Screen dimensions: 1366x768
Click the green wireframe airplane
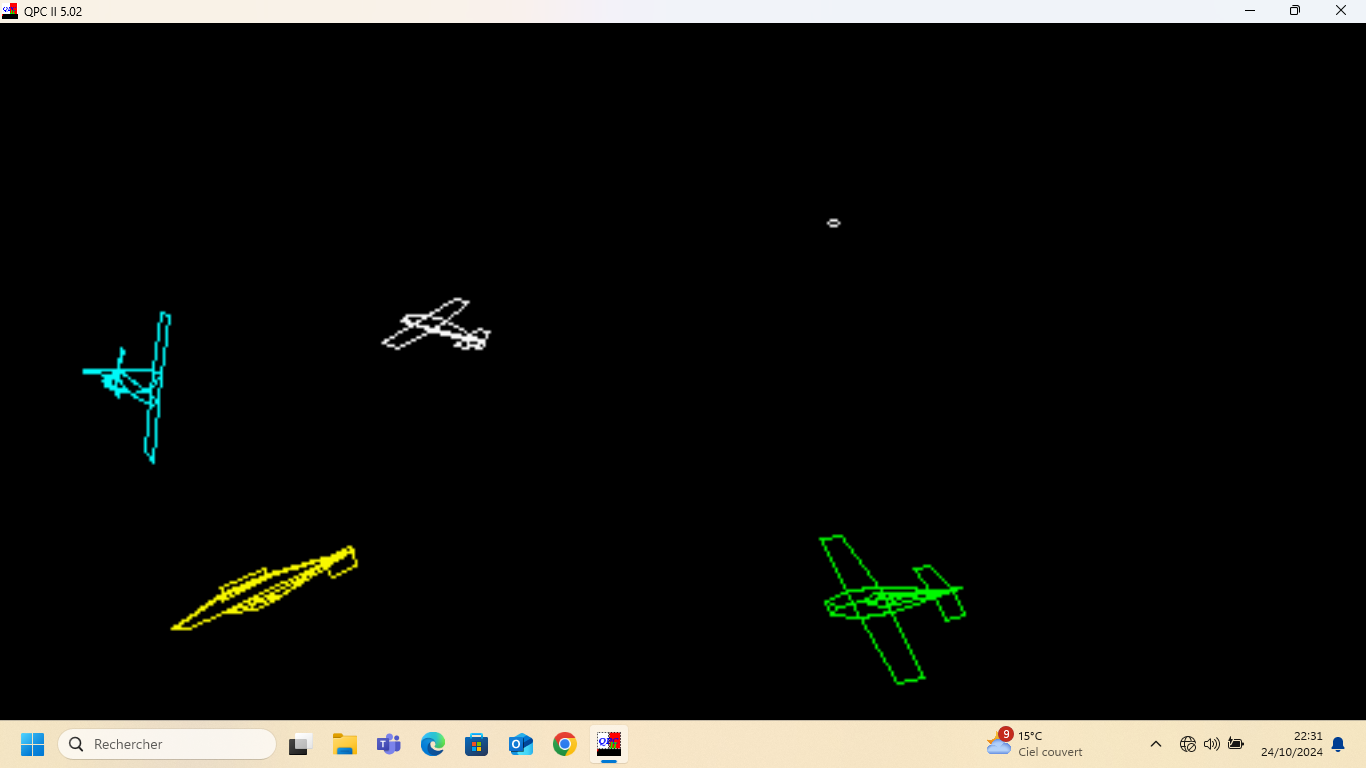click(892, 608)
